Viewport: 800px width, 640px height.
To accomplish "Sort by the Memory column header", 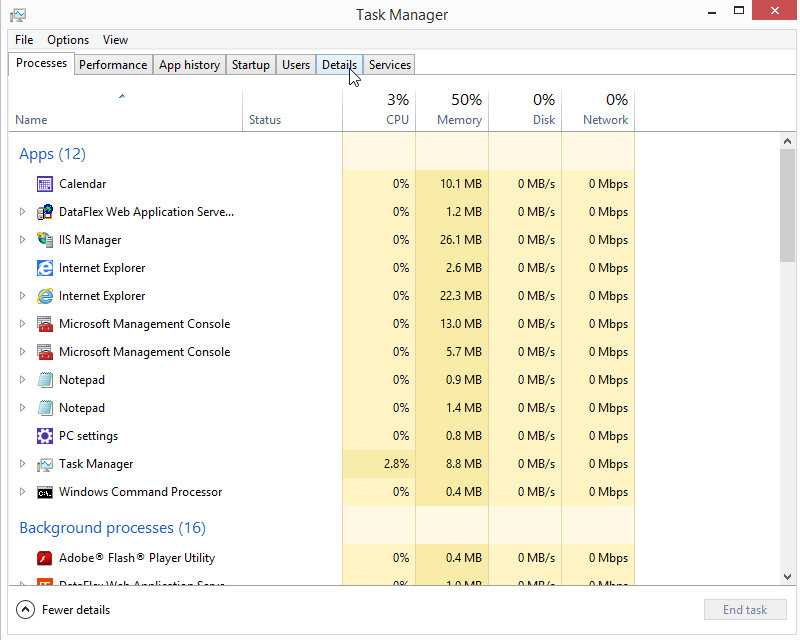I will 452,111.
